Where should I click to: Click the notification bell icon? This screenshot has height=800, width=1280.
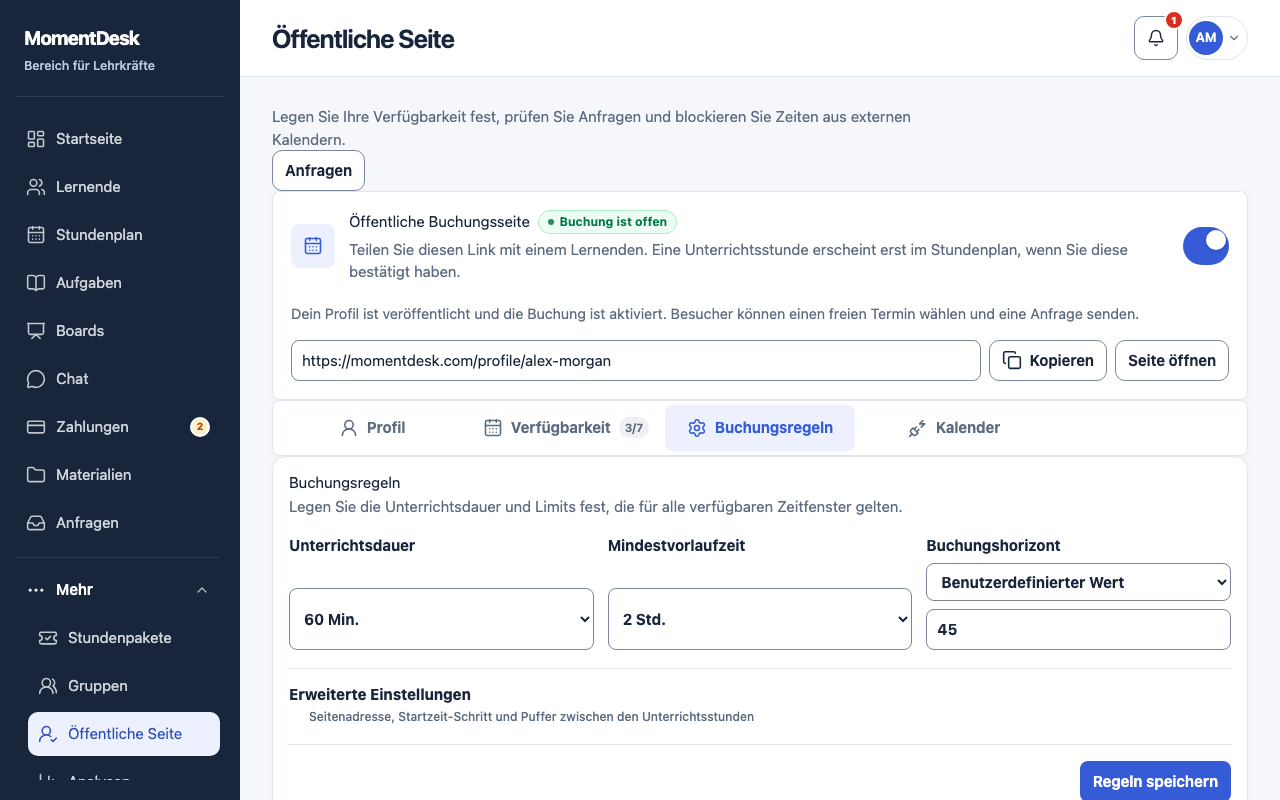tap(1156, 38)
